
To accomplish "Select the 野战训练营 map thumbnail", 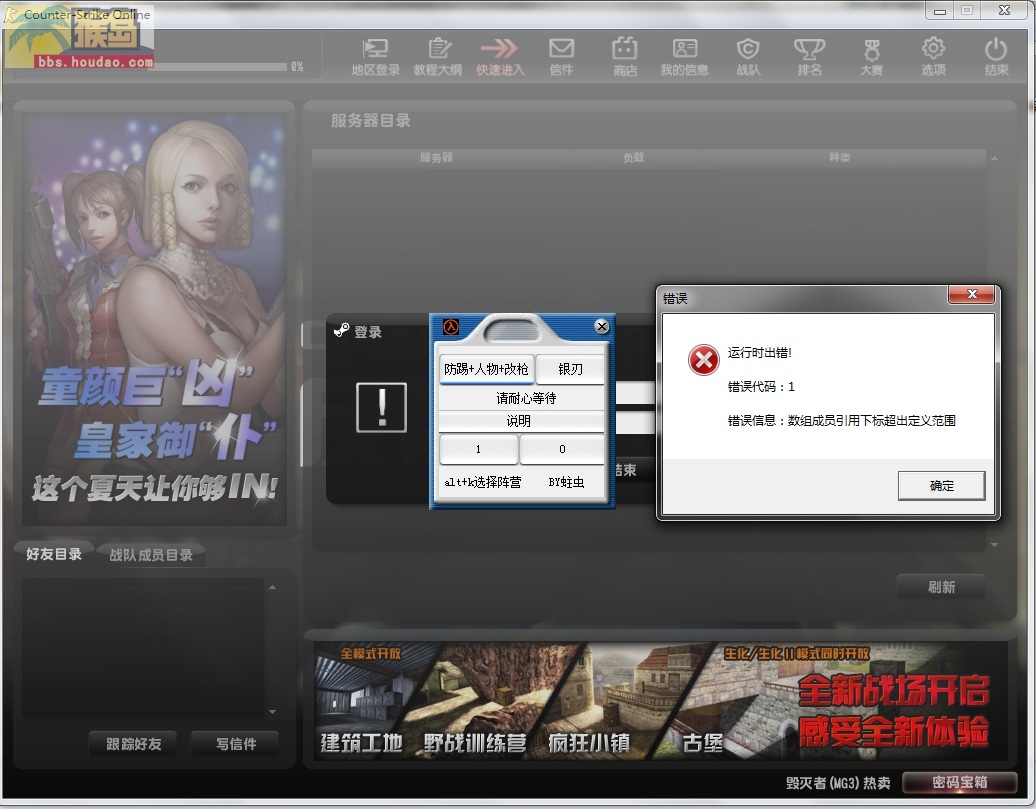I will point(490,701).
